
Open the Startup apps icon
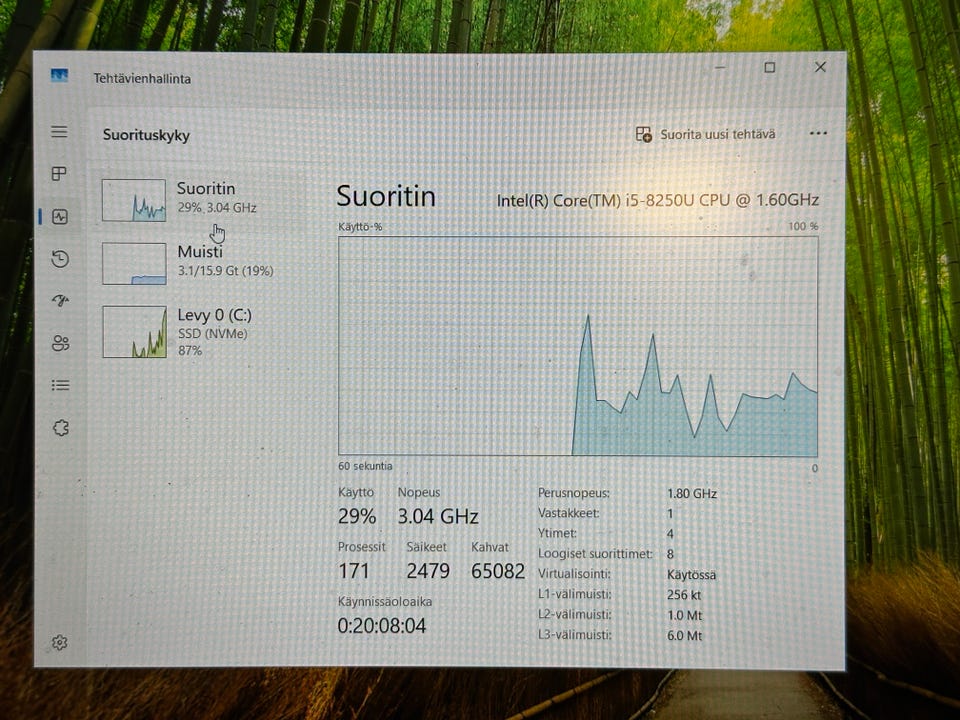click(x=60, y=301)
